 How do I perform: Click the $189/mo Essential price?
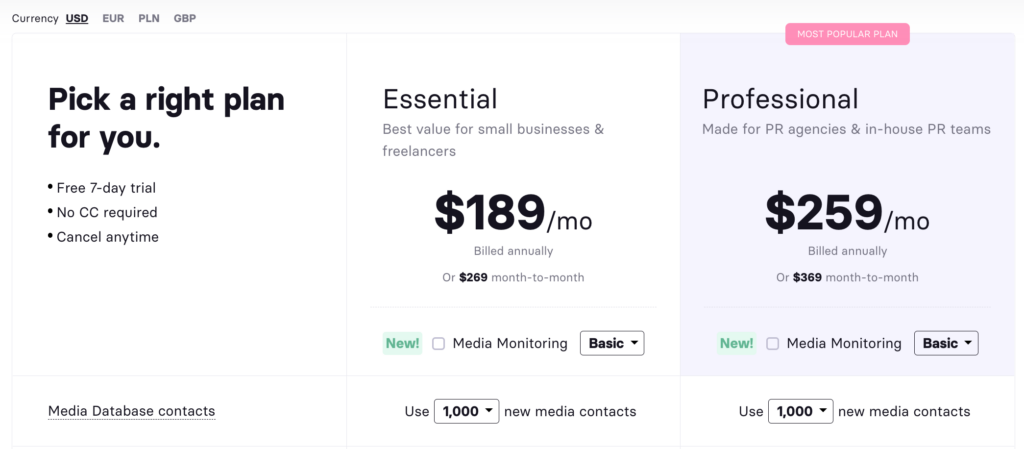(x=513, y=212)
